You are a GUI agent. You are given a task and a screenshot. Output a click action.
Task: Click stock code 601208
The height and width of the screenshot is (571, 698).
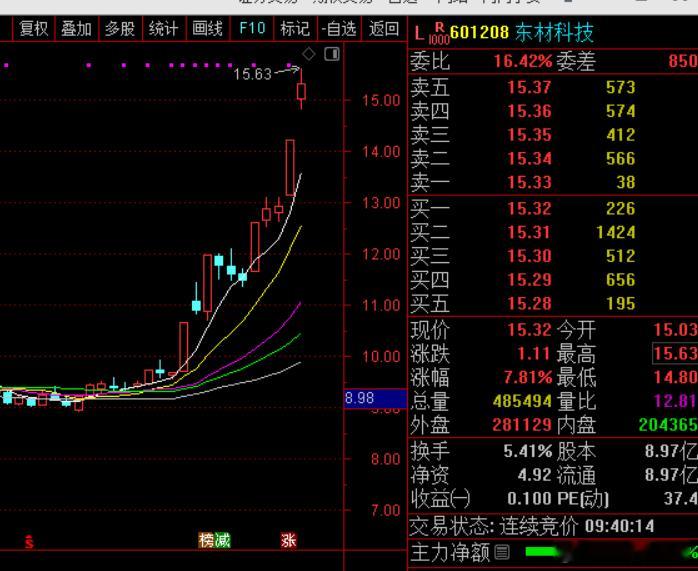pos(479,32)
